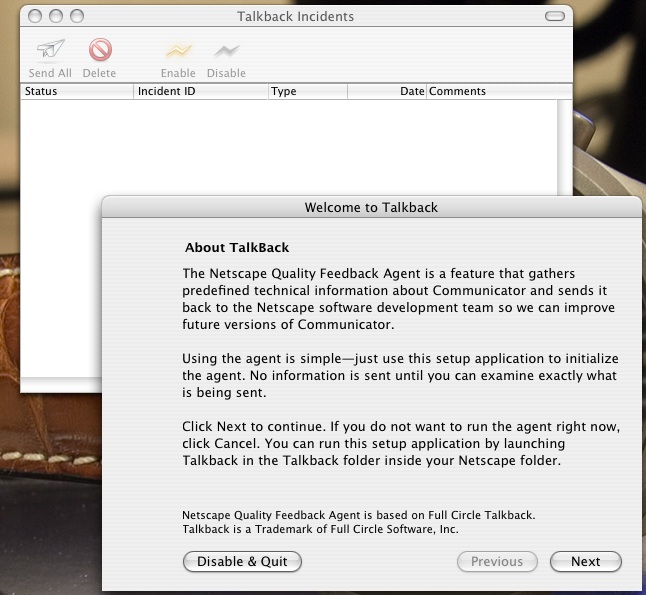This screenshot has width=646, height=595.
Task: Click the Send All paper plane icon
Action: click(51, 49)
